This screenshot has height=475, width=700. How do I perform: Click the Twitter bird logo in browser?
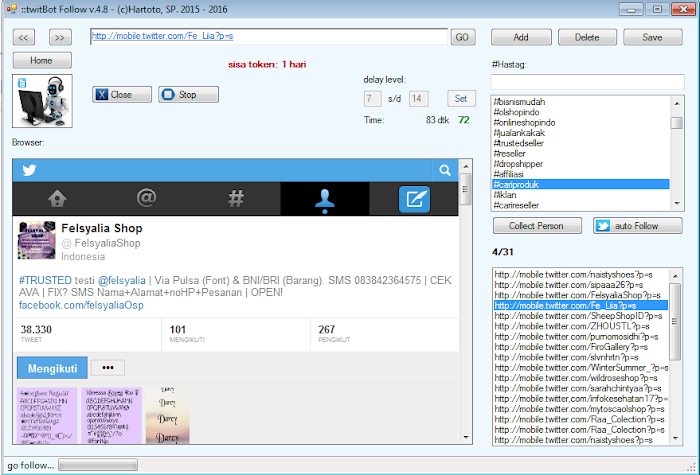[29, 170]
